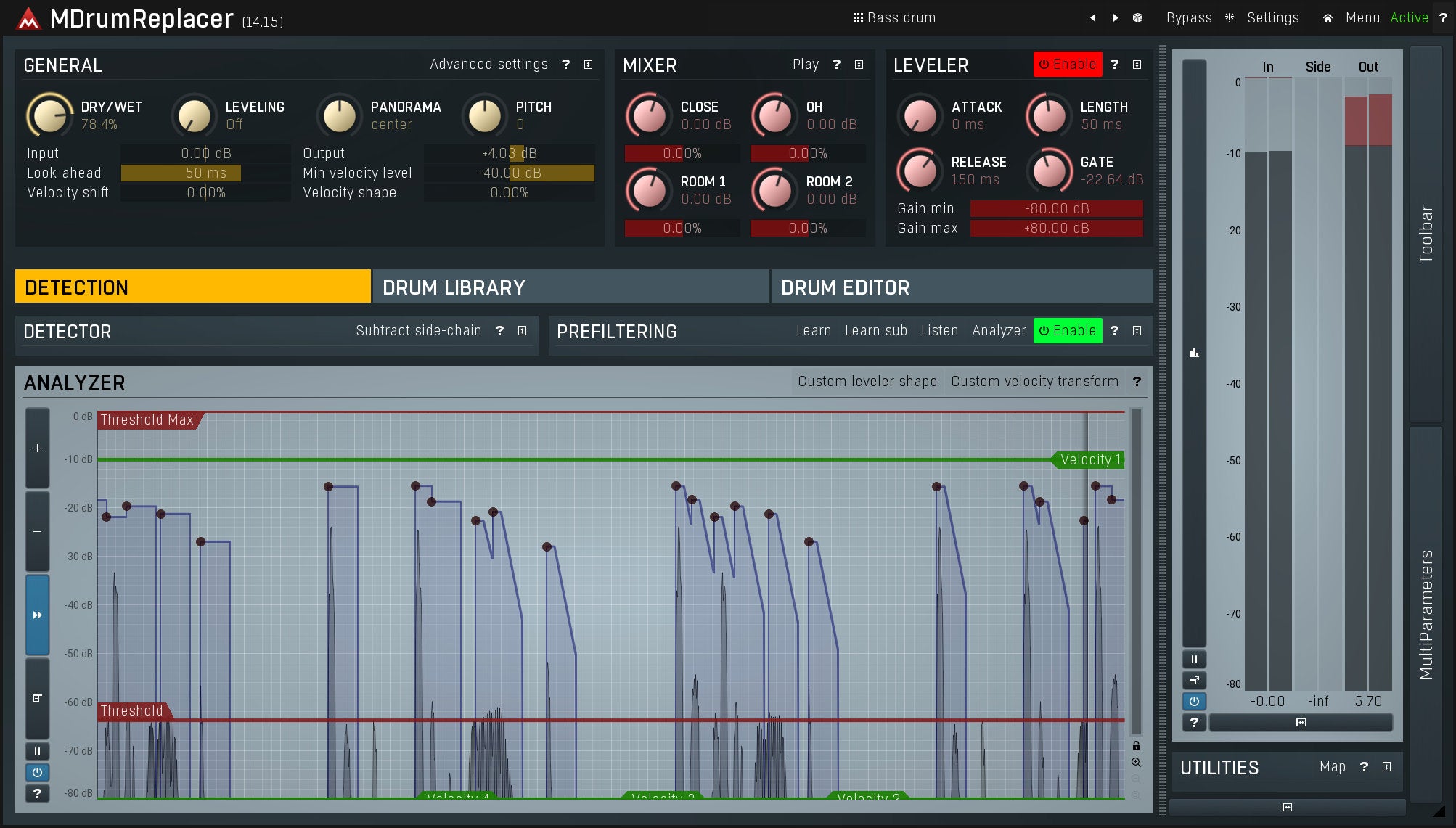Image resolution: width=1456 pixels, height=828 pixels.
Task: Enable the Leveler section
Action: click(1067, 65)
